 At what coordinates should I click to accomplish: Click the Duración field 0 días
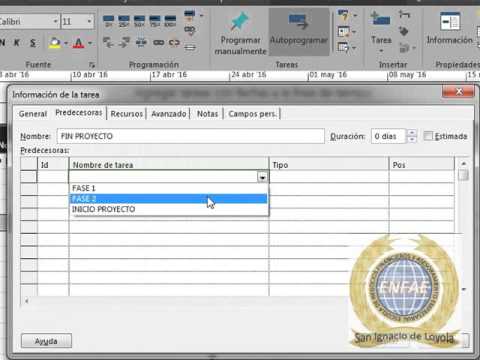coord(388,136)
